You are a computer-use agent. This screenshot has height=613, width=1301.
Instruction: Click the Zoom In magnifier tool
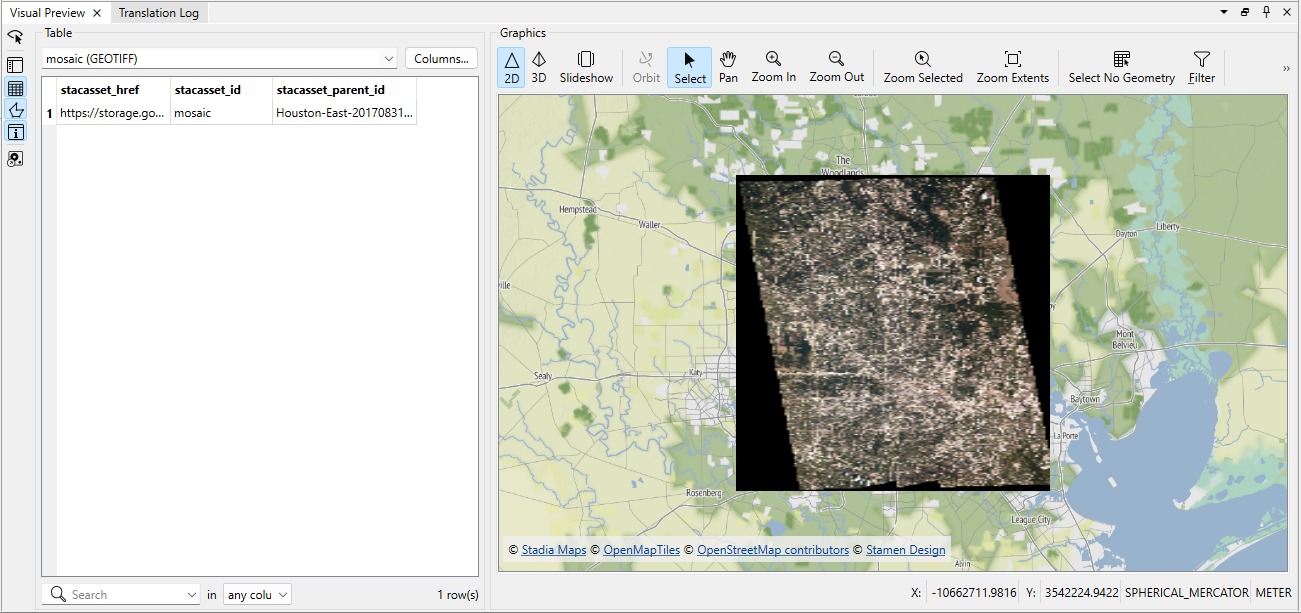click(773, 67)
